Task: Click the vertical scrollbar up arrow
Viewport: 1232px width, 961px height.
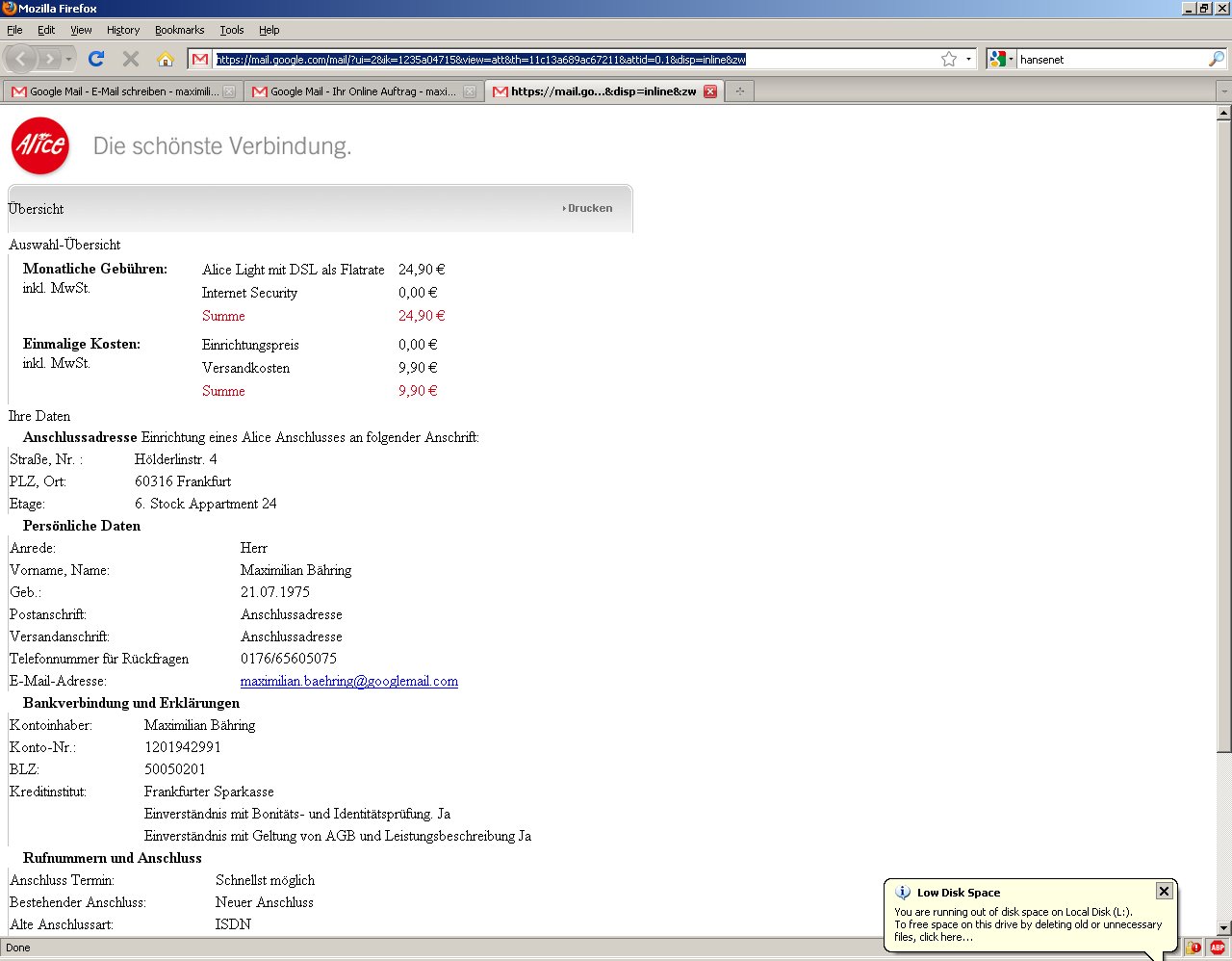Action: point(1223,112)
